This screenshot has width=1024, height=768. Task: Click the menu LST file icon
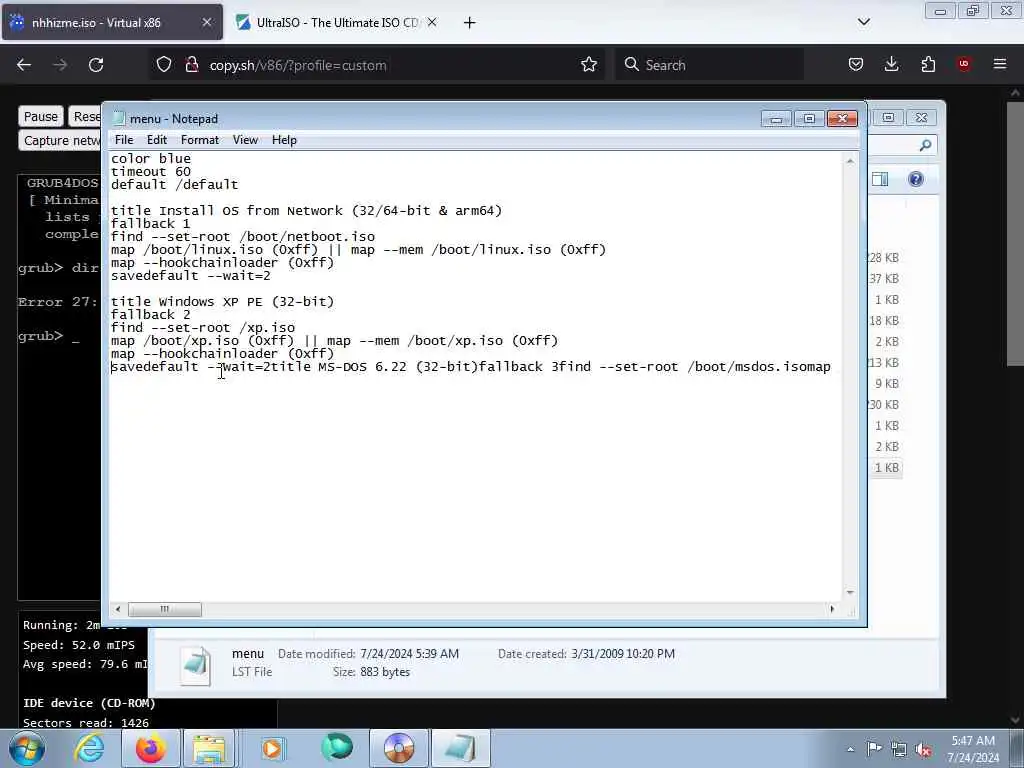pos(196,665)
